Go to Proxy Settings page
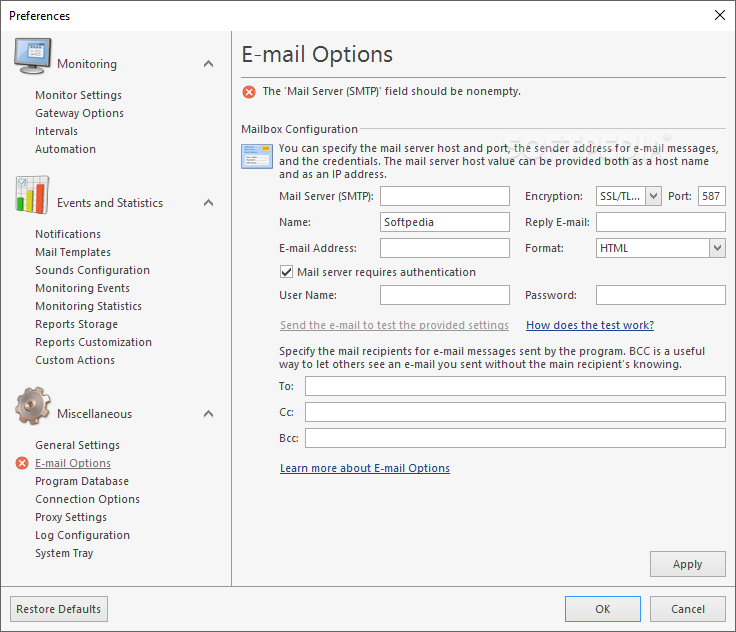Image resolution: width=736 pixels, height=632 pixels. coord(71,517)
